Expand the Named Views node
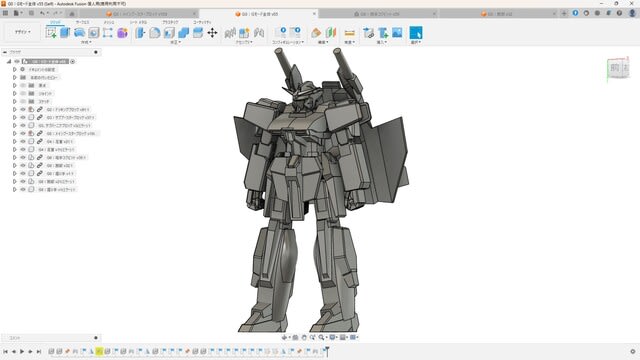Image resolution: width=640 pixels, height=360 pixels. tap(15, 77)
